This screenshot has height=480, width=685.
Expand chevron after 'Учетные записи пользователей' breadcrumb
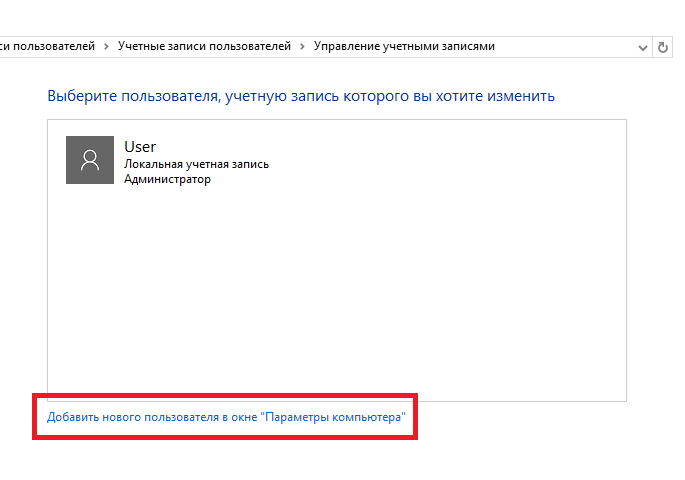point(302,47)
